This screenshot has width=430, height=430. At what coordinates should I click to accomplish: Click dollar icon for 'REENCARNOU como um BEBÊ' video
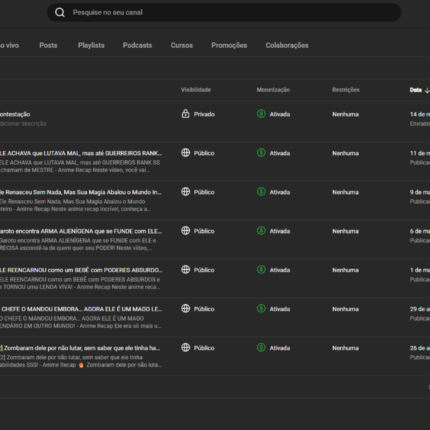pos(261,269)
